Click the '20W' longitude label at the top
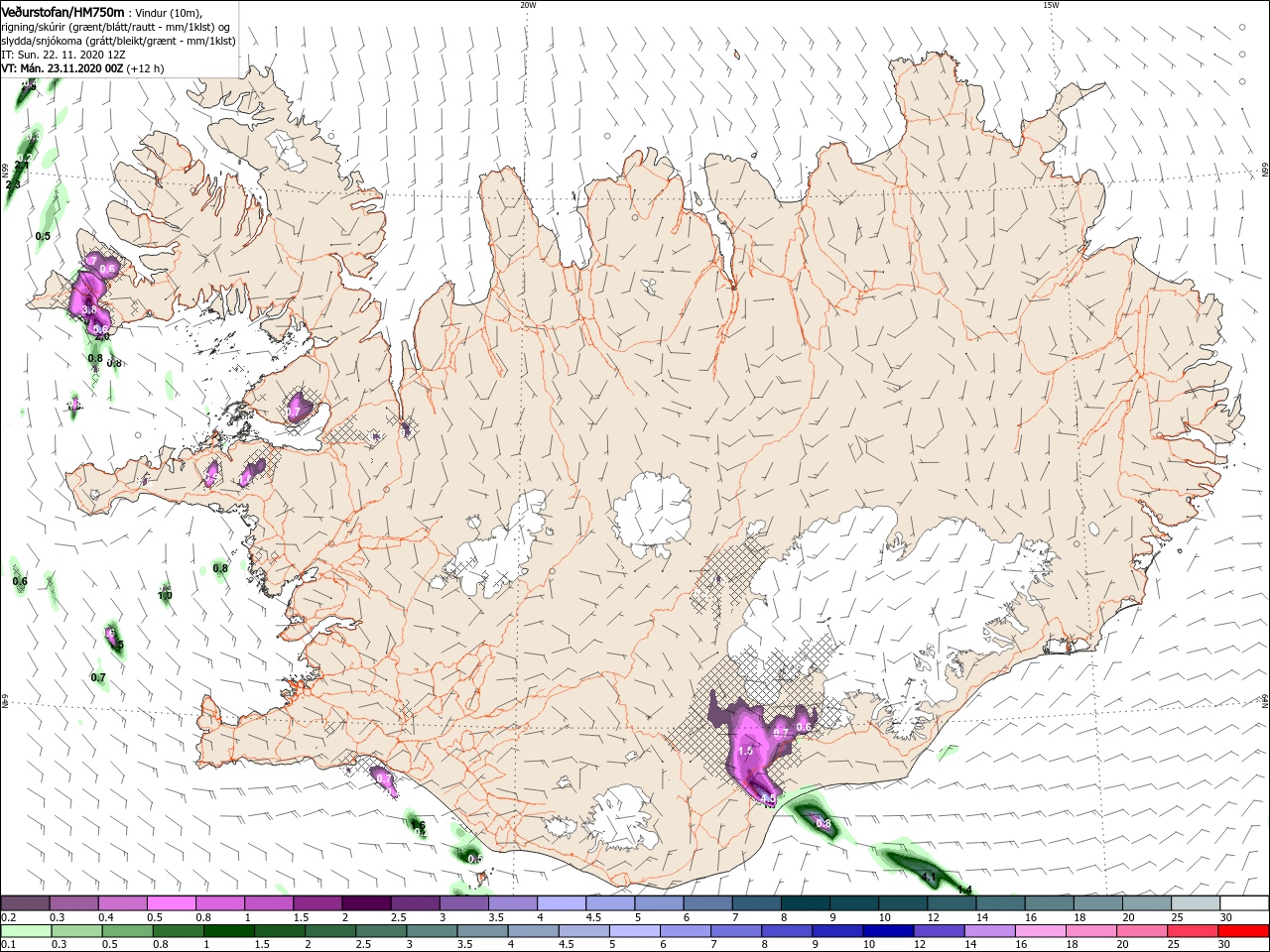Image resolution: width=1270 pixels, height=952 pixels. pyautogui.click(x=528, y=5)
